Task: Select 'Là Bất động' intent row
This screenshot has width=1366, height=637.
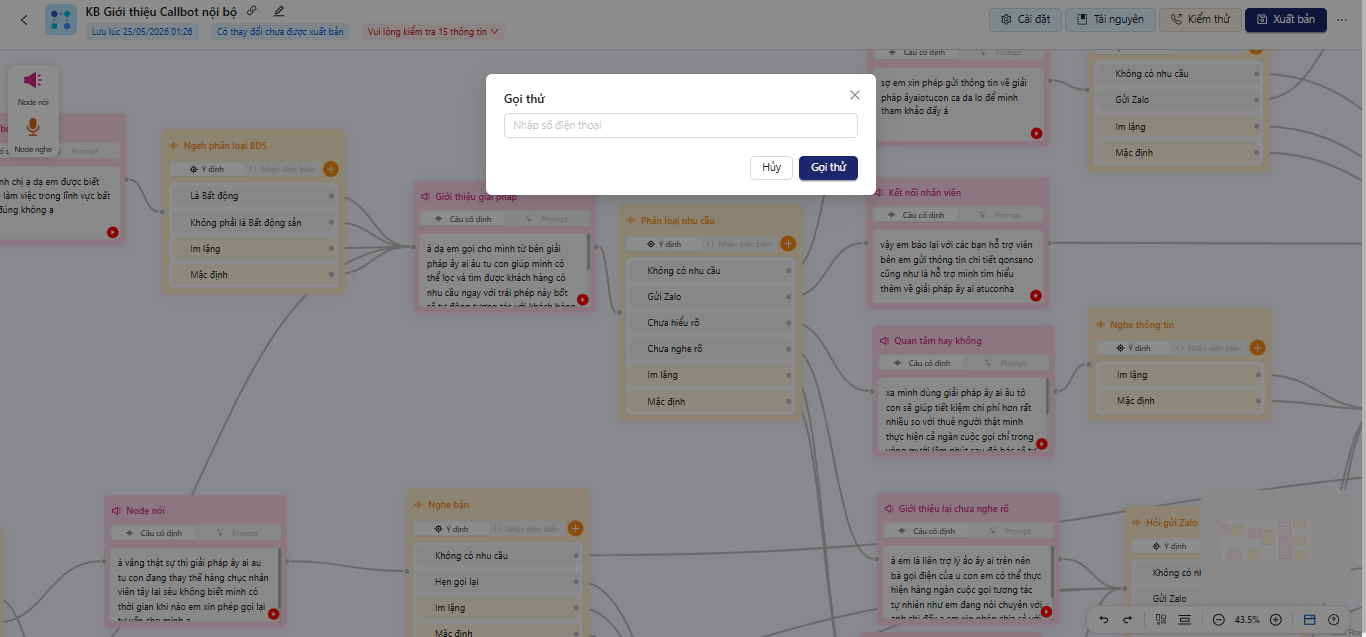Action: click(253, 196)
